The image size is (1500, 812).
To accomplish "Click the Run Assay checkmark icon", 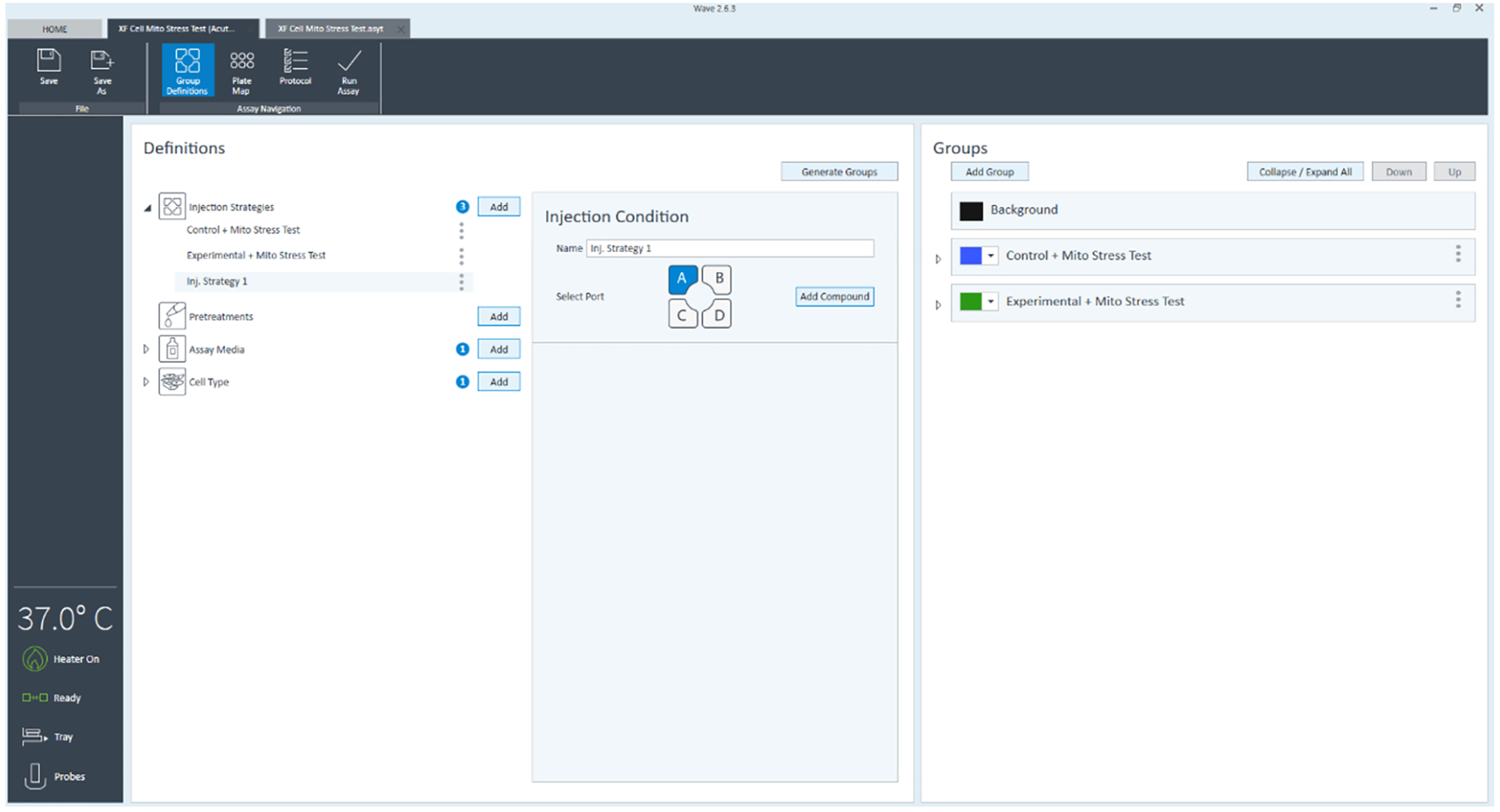I will (349, 62).
